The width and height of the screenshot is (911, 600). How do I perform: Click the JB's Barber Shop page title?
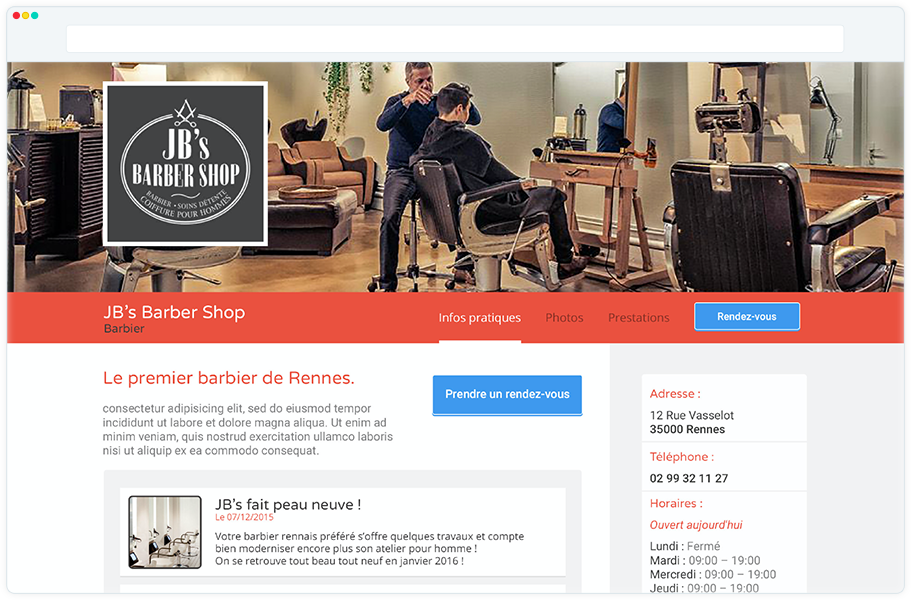(174, 312)
